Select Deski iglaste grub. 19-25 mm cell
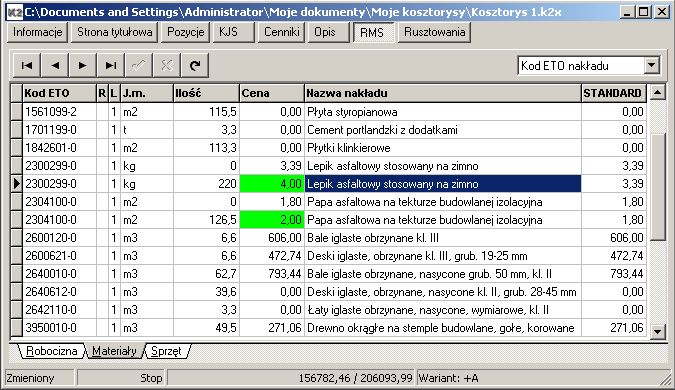The image size is (675, 390). (443, 256)
